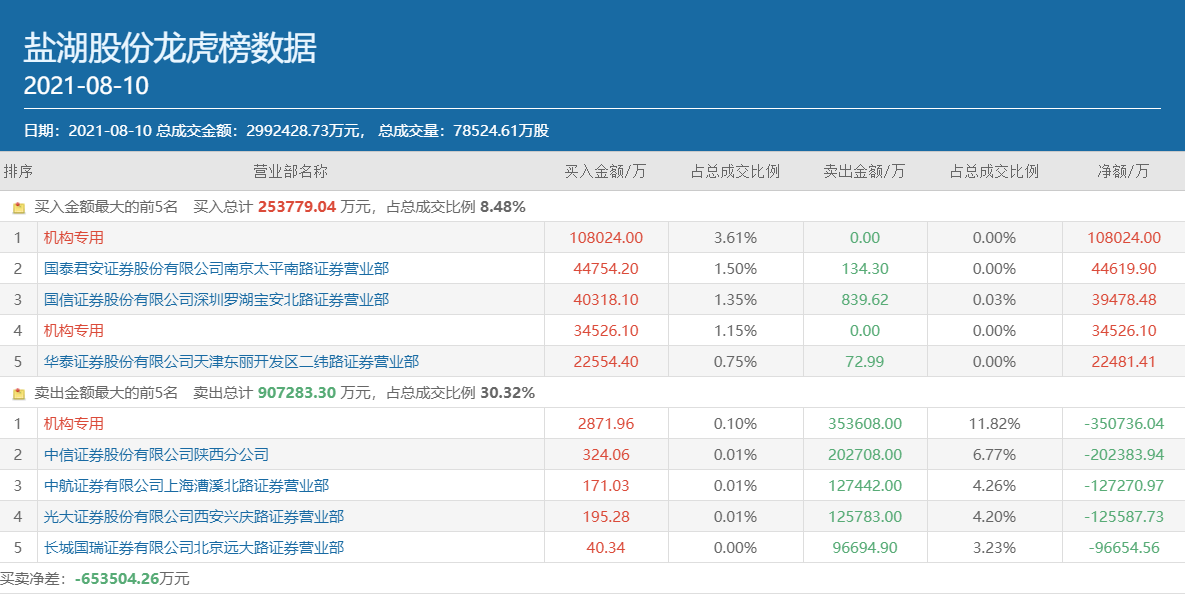Click buy amount 44754.20
This screenshot has width=1185, height=594.
606,268
